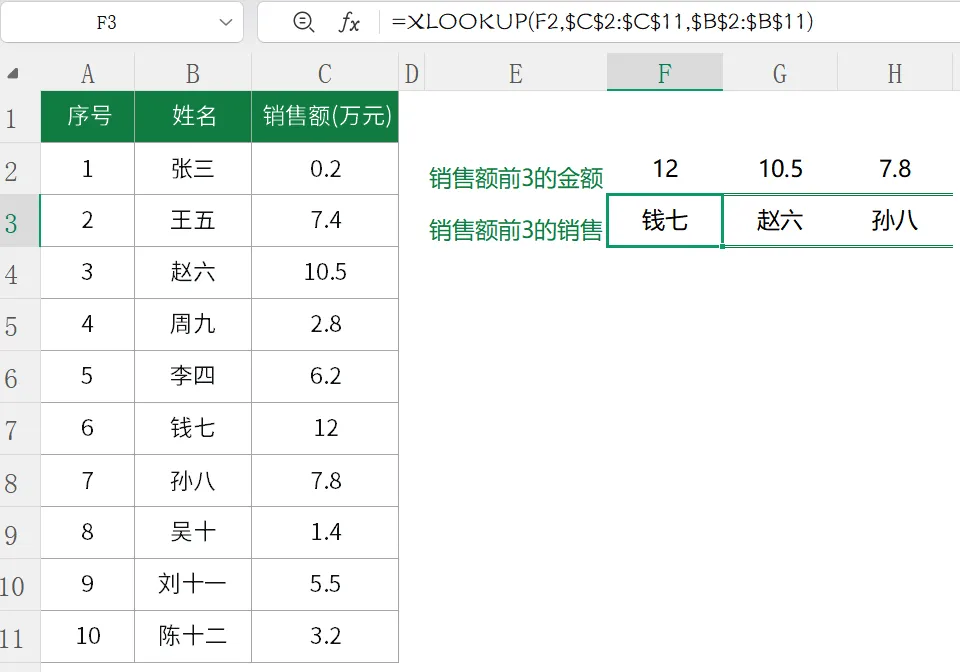Select the name cell 吴十

[x=193, y=532]
